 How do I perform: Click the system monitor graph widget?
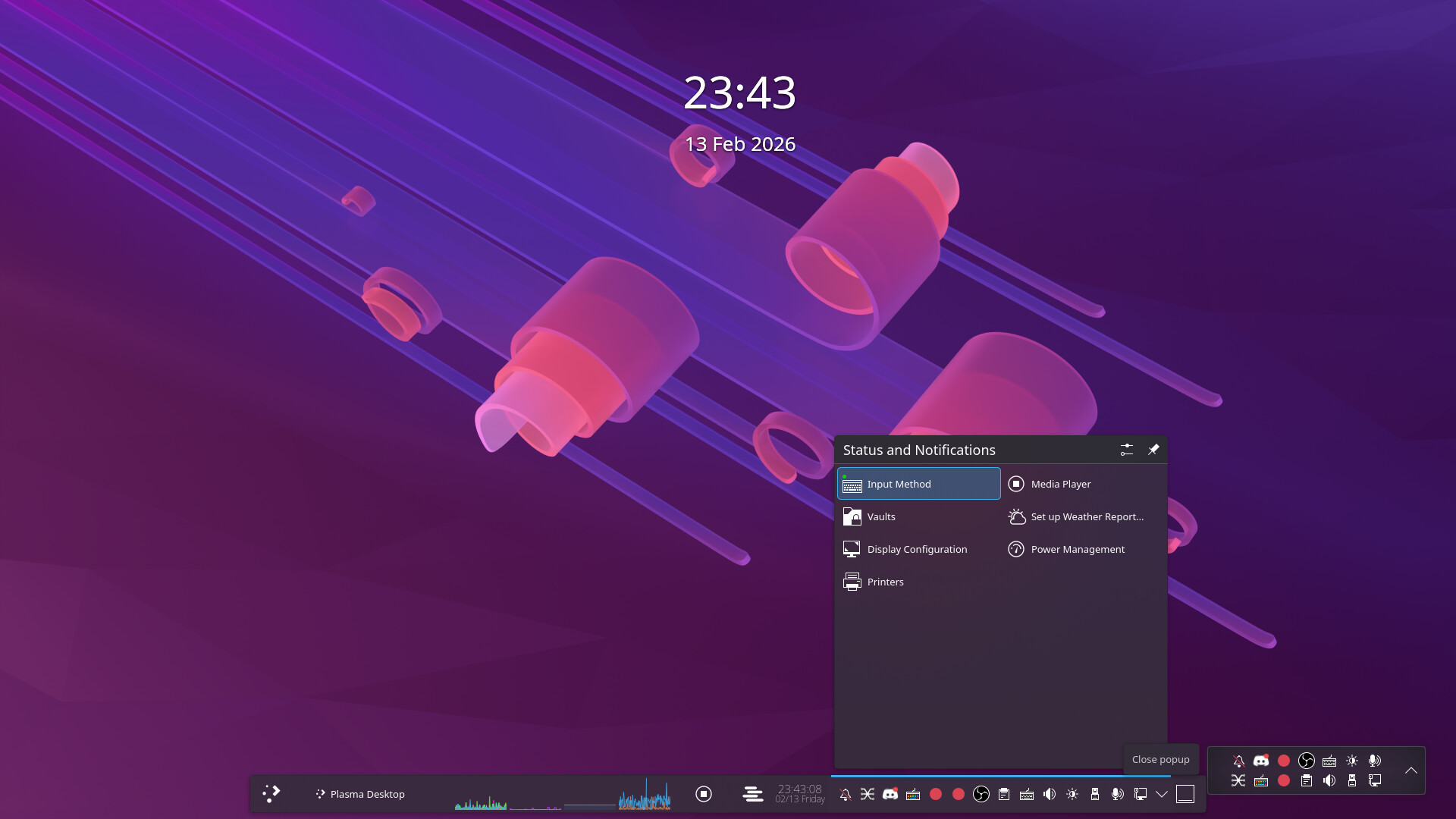point(563,796)
